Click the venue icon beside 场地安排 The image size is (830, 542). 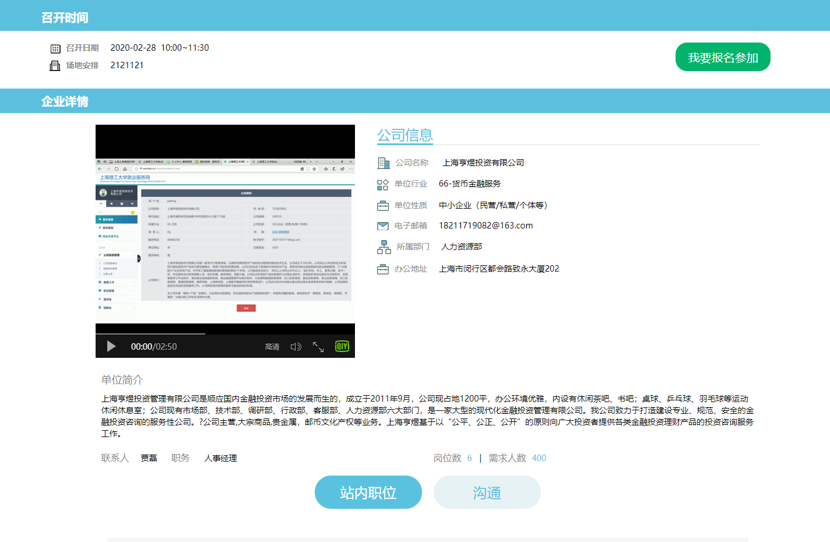[55, 65]
